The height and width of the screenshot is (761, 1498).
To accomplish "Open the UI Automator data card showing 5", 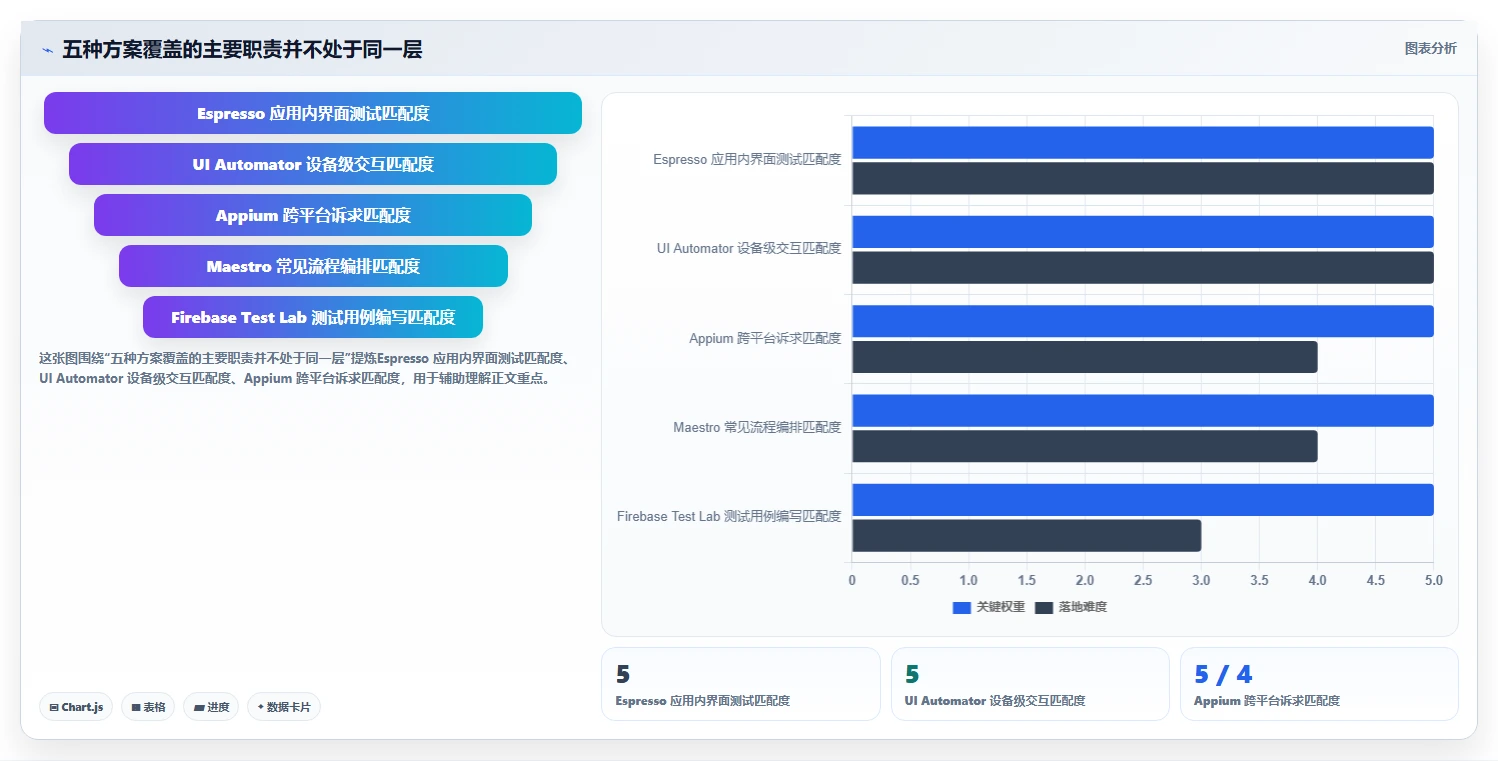I will pyautogui.click(x=1030, y=684).
